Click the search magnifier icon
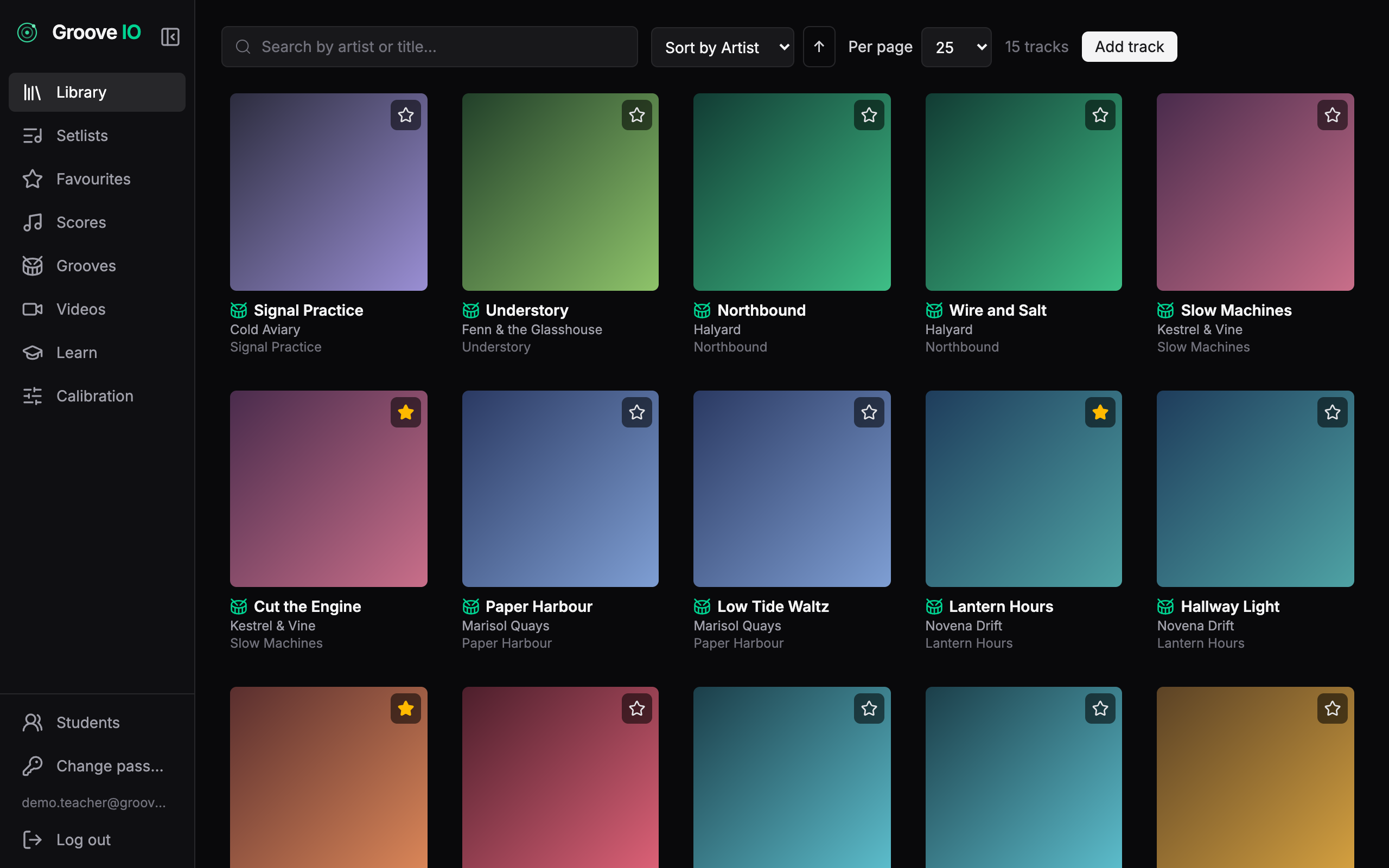The height and width of the screenshot is (868, 1389). (x=243, y=47)
